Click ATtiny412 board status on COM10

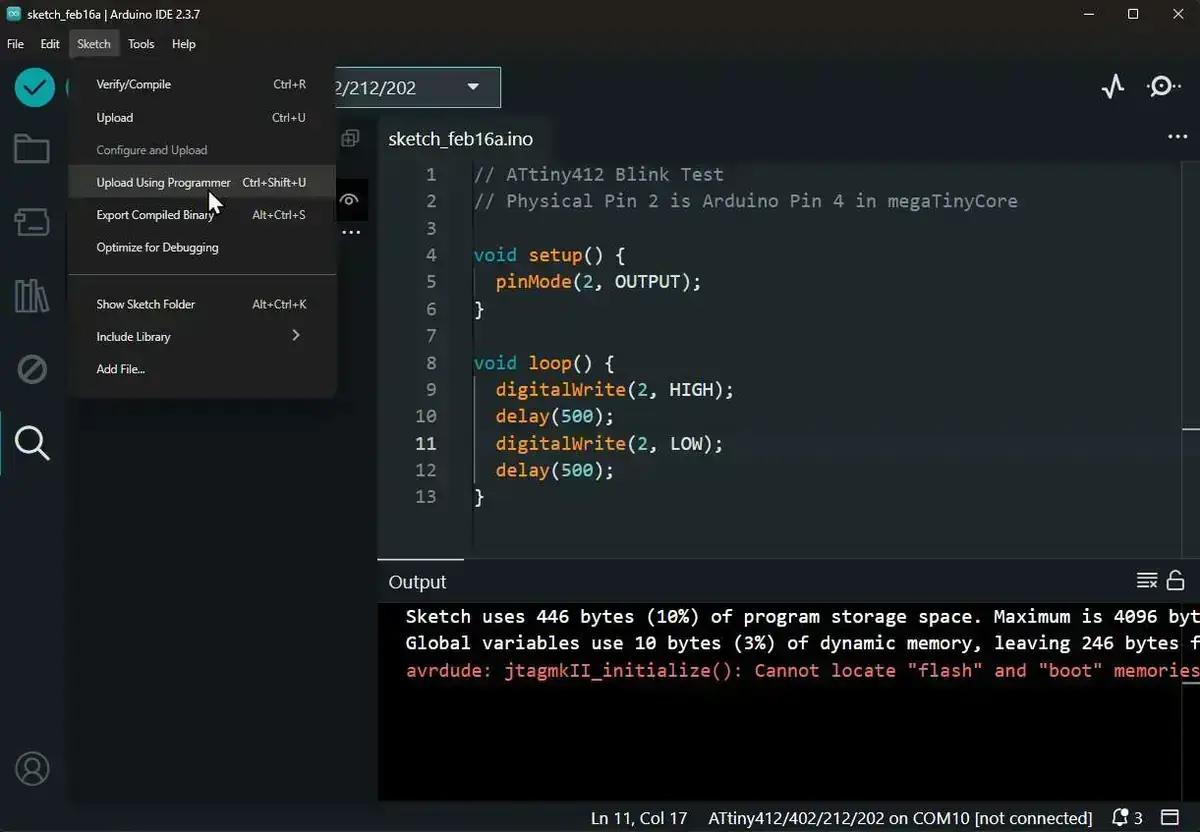tap(900, 818)
